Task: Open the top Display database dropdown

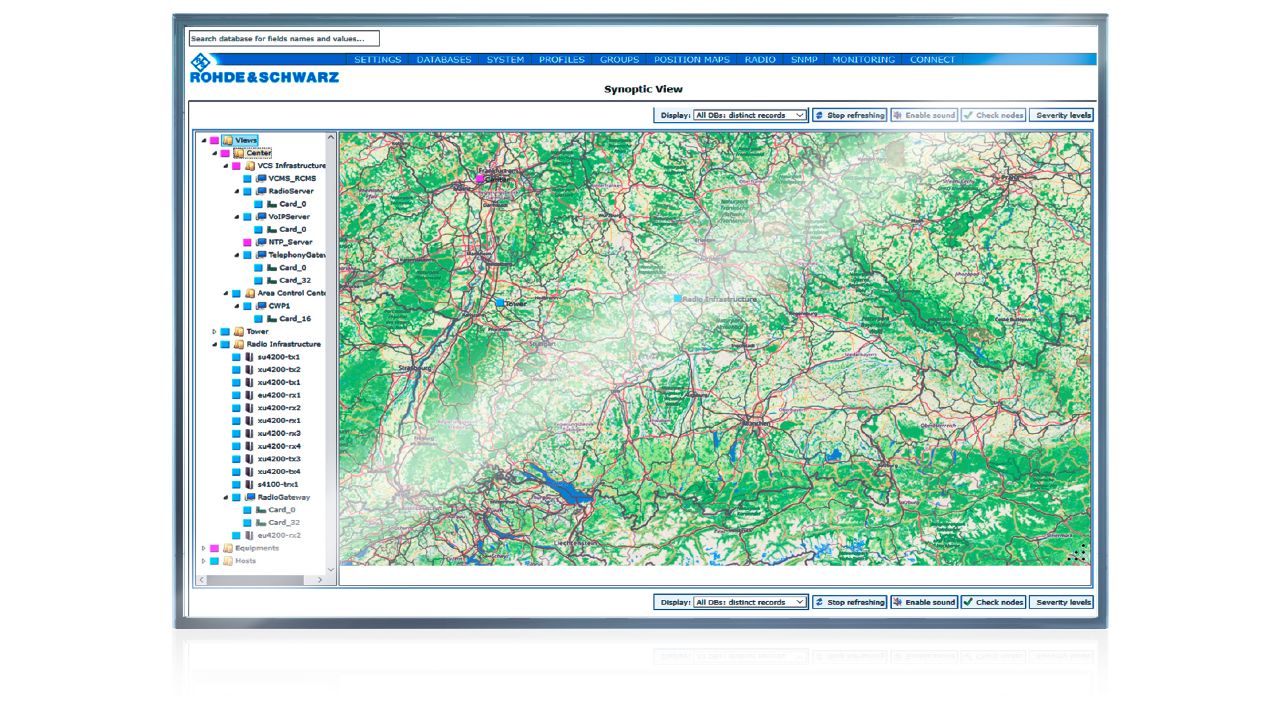Action: coord(750,115)
